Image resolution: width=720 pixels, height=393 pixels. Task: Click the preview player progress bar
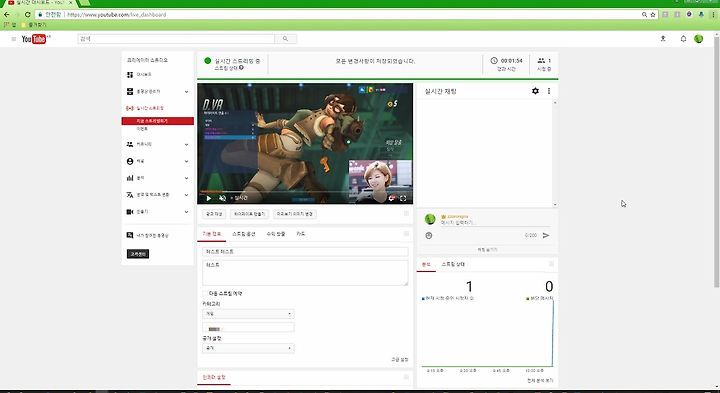tap(305, 192)
